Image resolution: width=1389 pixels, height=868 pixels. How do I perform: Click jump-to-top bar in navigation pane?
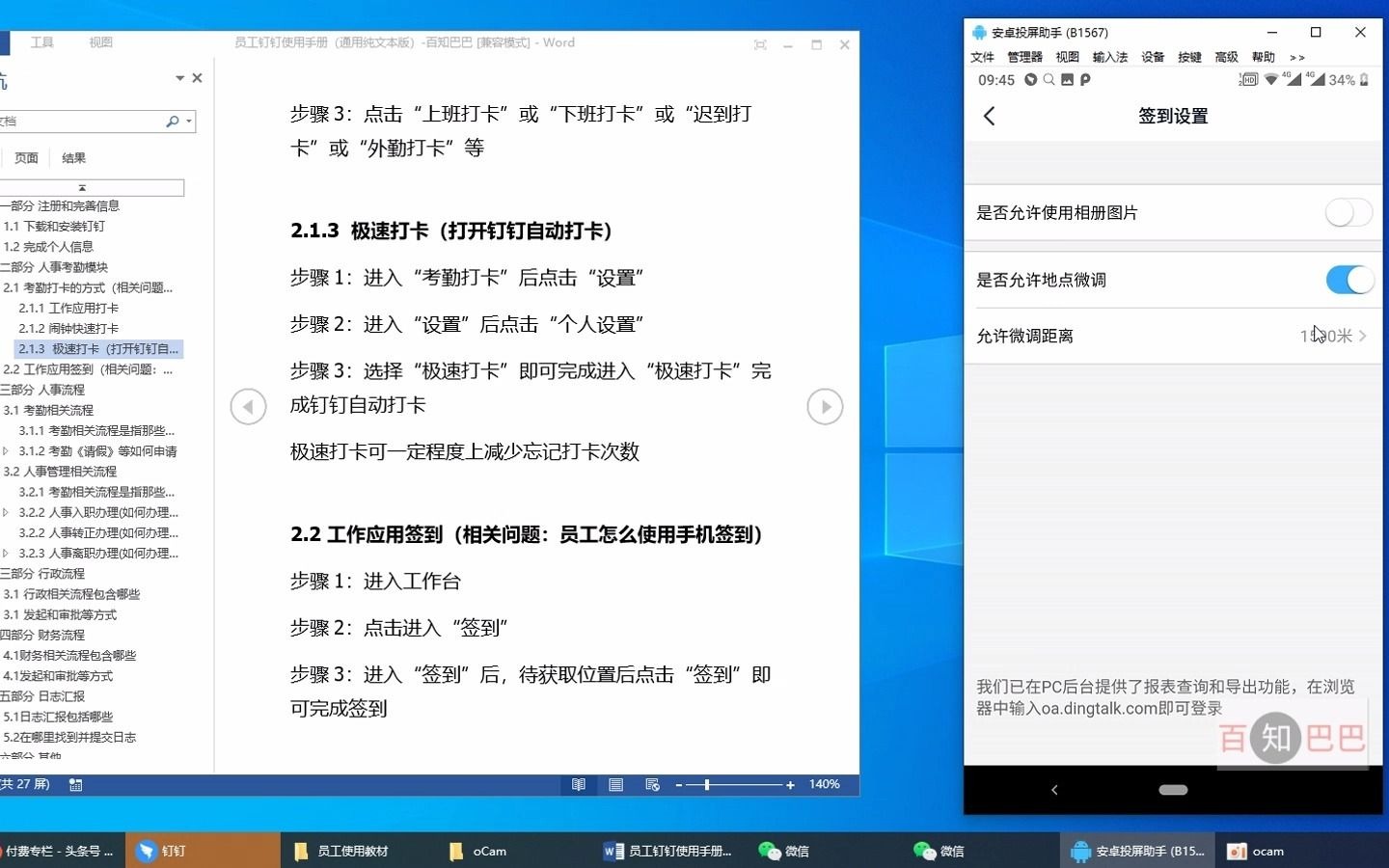92,188
